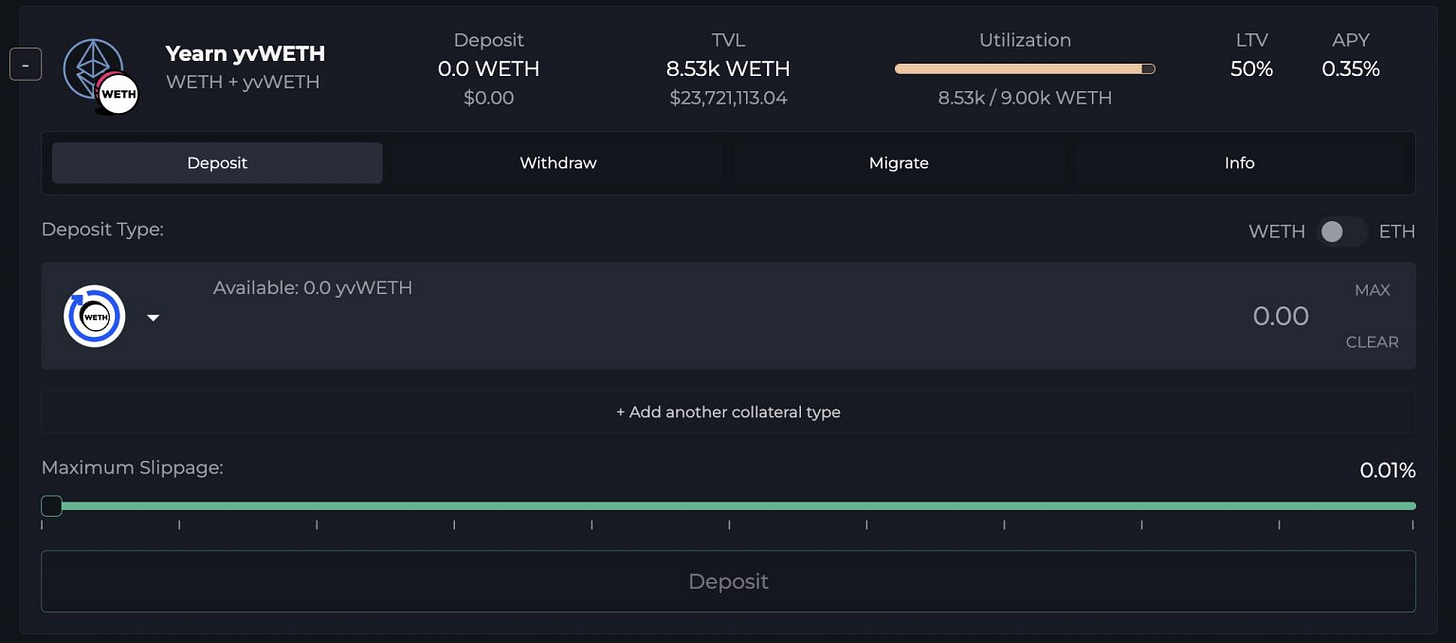Image resolution: width=1456 pixels, height=643 pixels.
Task: Click the "Deposit Type:" label
Action: pyautogui.click(x=102, y=229)
